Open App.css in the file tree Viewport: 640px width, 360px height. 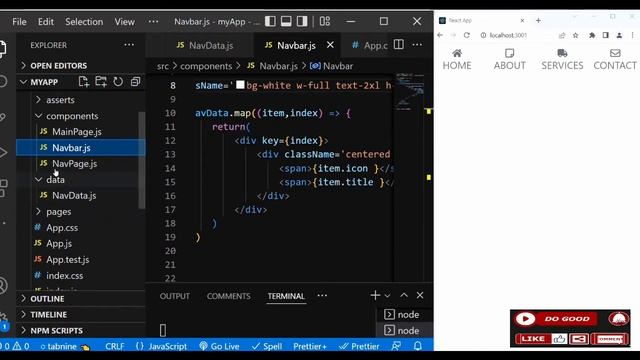point(62,228)
